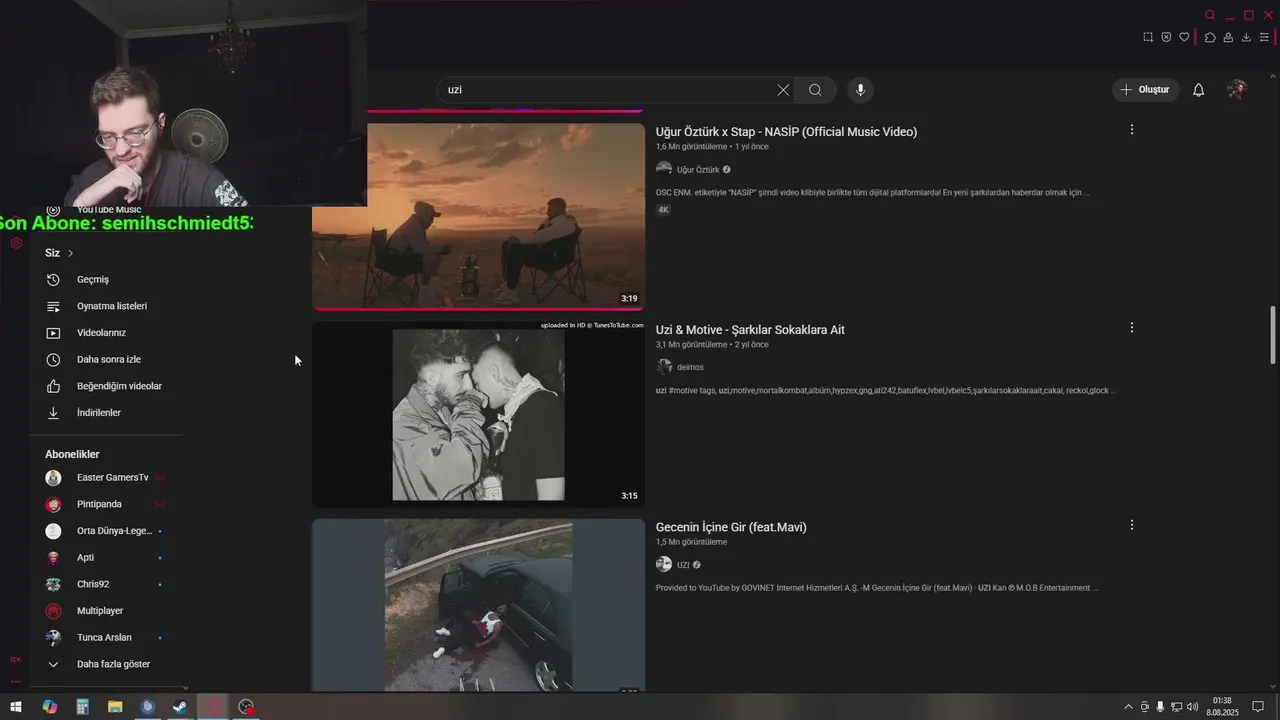Screen dimensions: 1280x720
Task: Open the account avatar menu
Action: click(1237, 90)
